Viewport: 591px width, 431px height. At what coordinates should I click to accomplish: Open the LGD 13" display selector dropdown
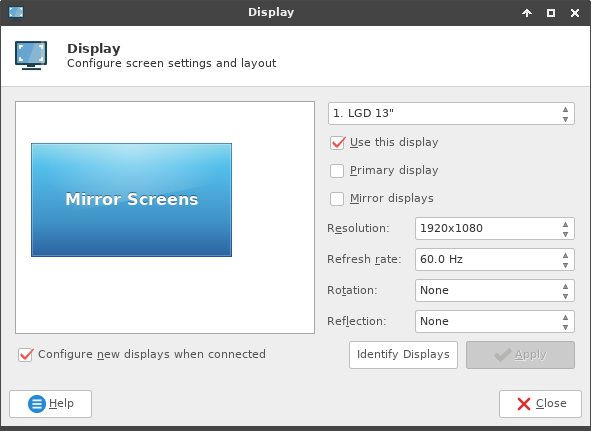click(x=451, y=113)
